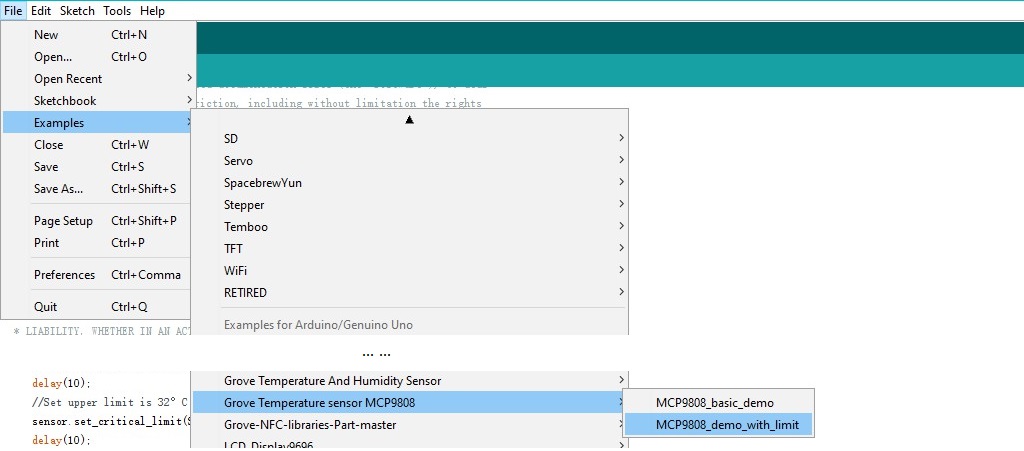Choose Quit from the File menu
1024x451 pixels.
click(99, 307)
